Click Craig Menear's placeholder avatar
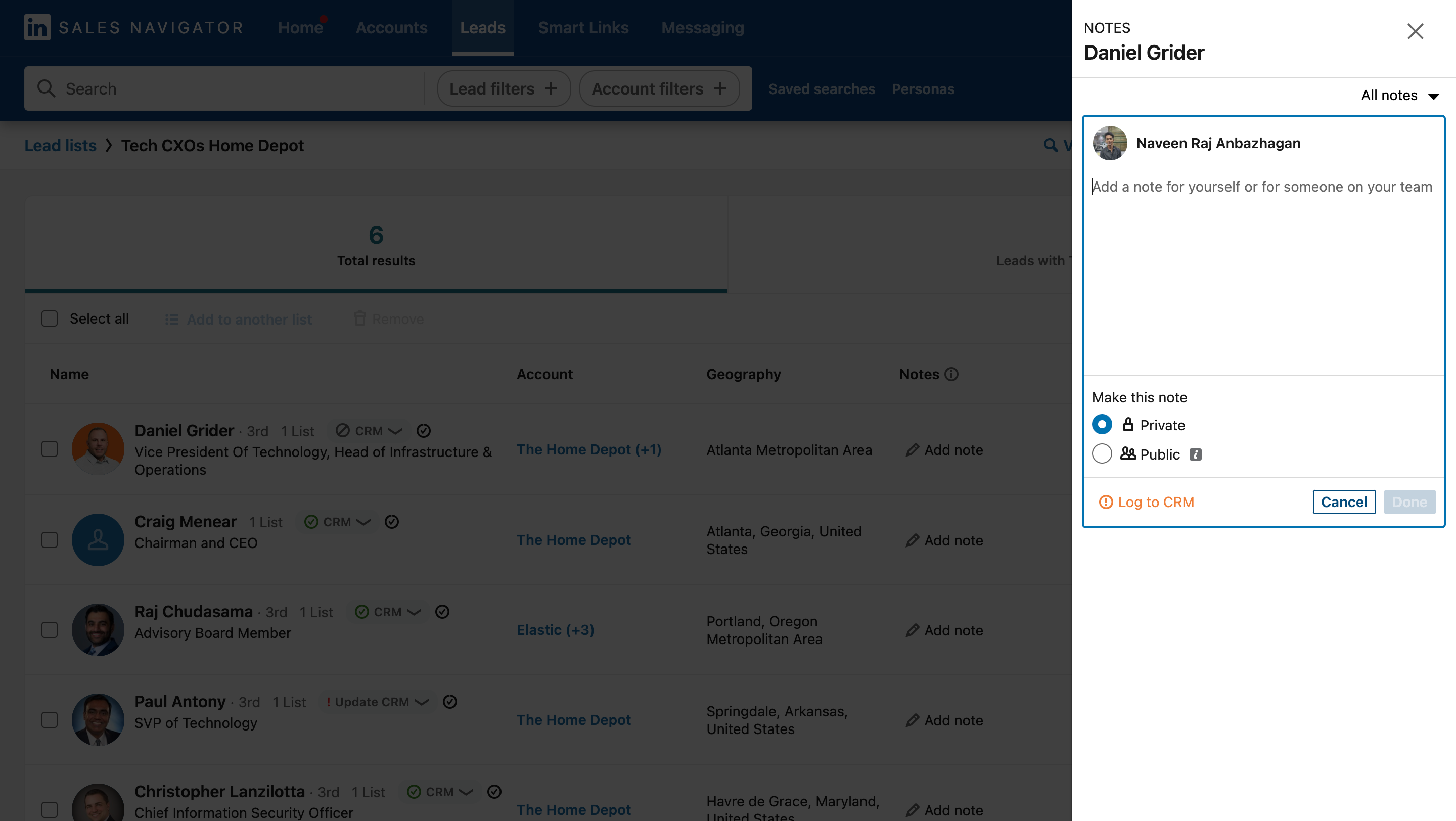The width and height of the screenshot is (1456, 821). (x=98, y=539)
